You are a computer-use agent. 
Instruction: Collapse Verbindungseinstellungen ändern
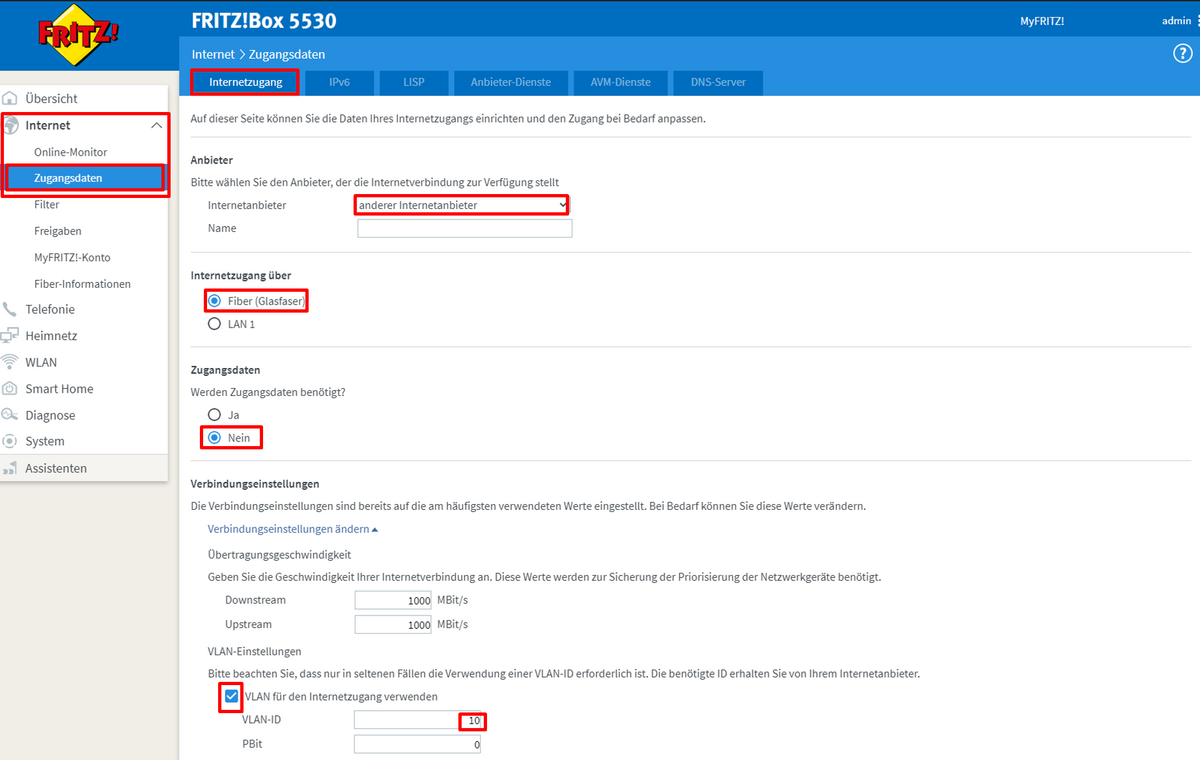(293, 529)
